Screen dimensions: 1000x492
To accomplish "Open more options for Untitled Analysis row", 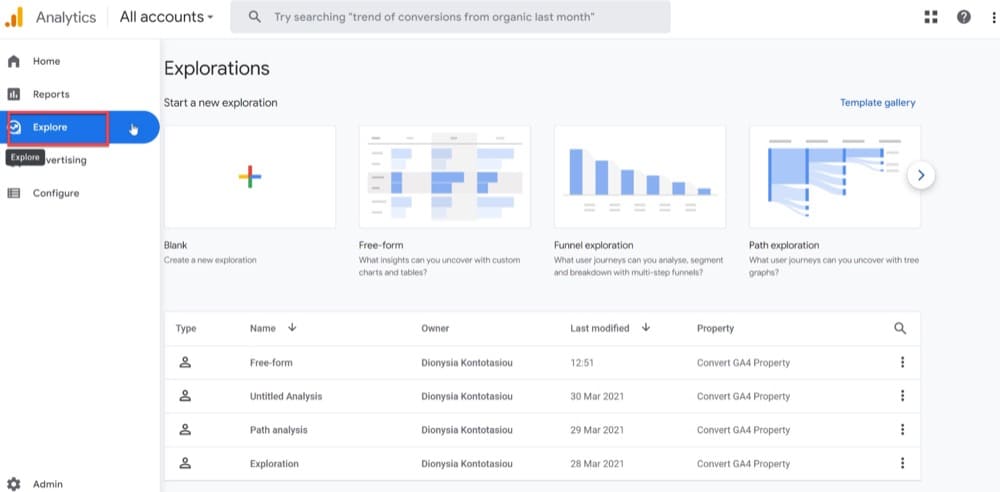I will pos(902,396).
